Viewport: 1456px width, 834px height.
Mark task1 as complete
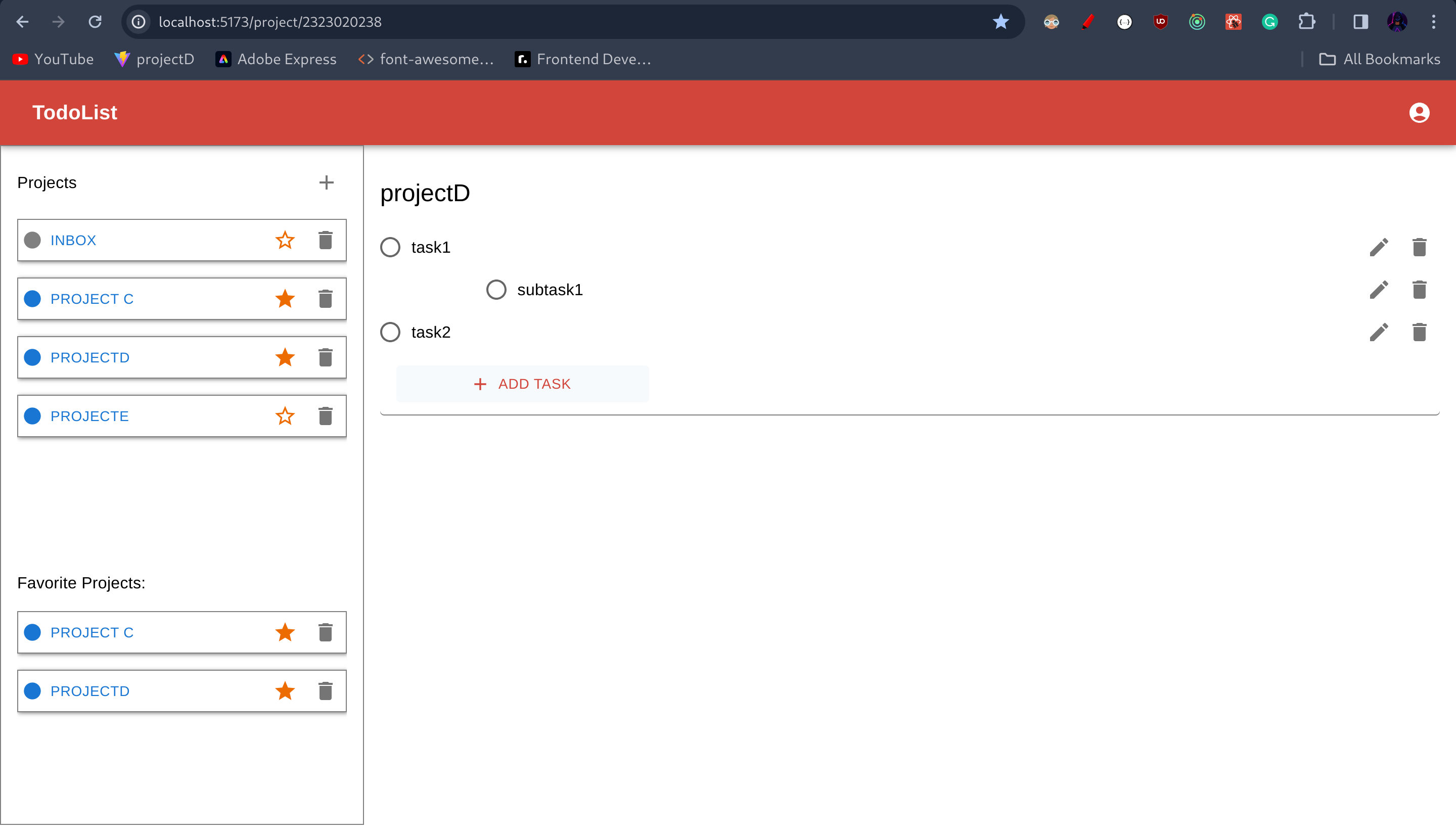tap(390, 248)
